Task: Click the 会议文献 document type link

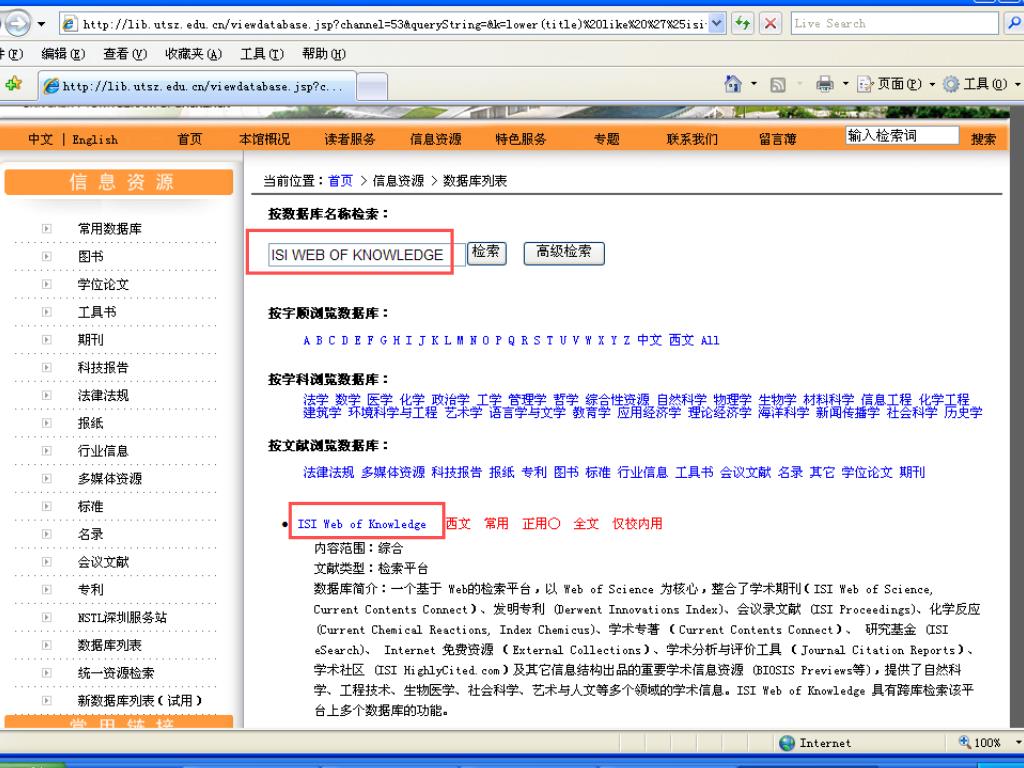Action: coord(745,472)
